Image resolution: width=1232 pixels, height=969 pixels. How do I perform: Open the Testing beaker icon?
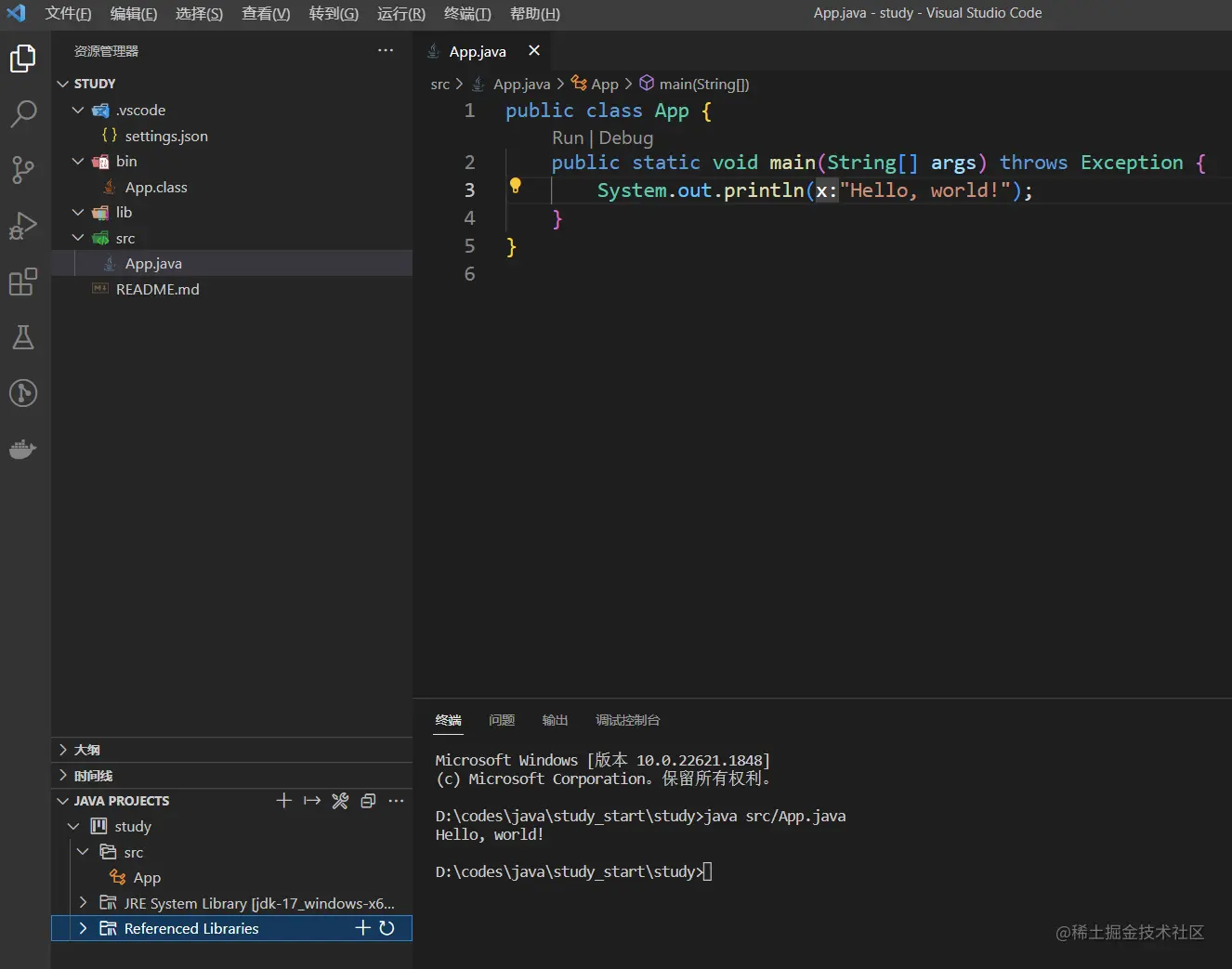[23, 337]
